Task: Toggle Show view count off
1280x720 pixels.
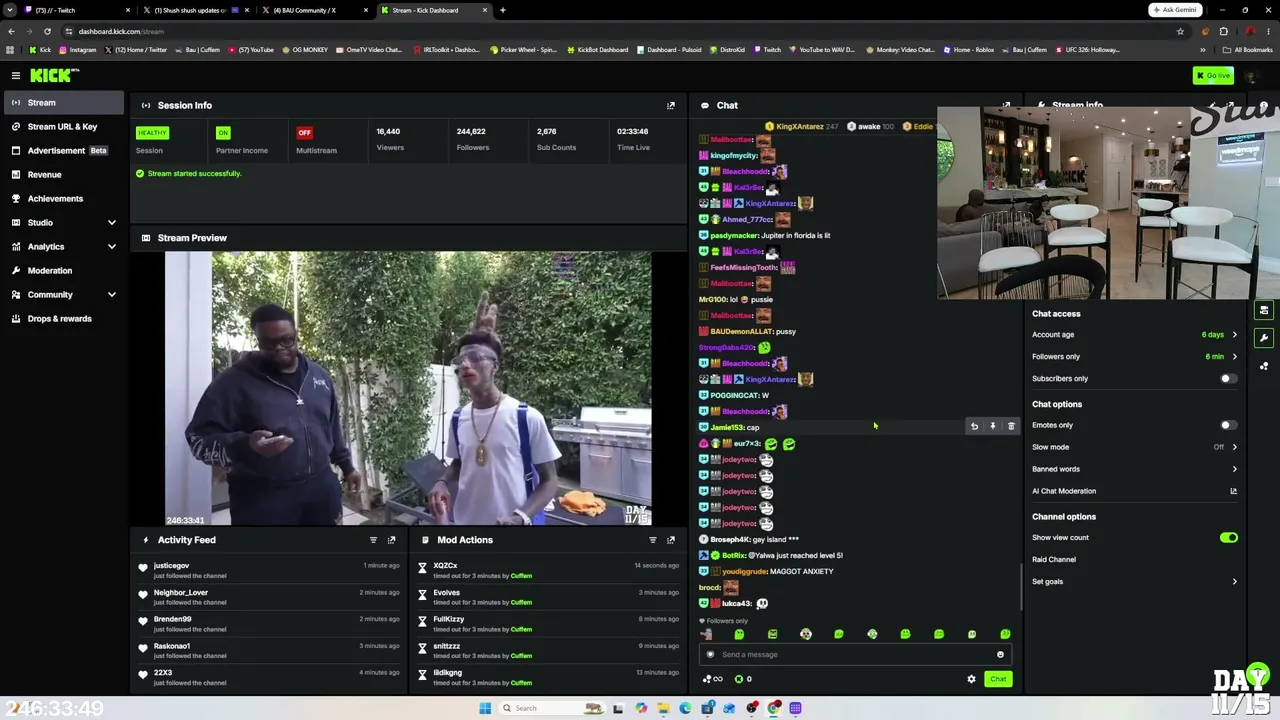Action: pos(1228,538)
